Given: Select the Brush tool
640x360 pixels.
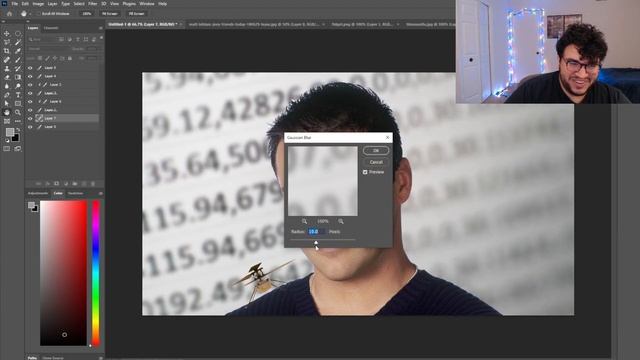Looking at the screenshot, I should click(18, 60).
